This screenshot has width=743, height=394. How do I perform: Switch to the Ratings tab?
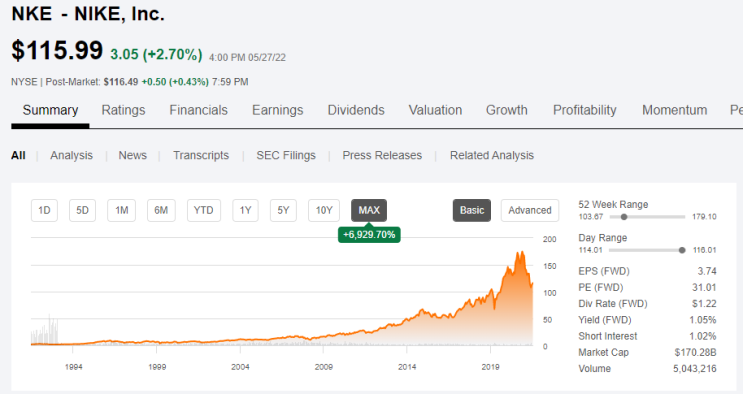(123, 110)
